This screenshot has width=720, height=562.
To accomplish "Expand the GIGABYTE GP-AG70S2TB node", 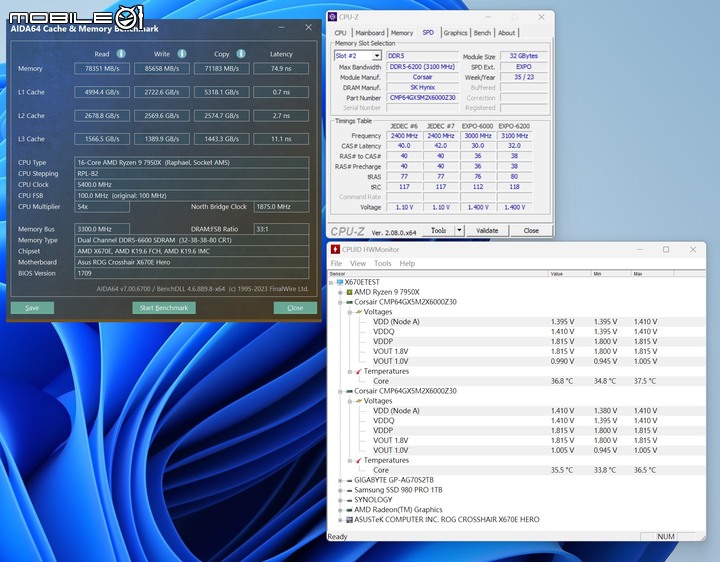I will (340, 481).
